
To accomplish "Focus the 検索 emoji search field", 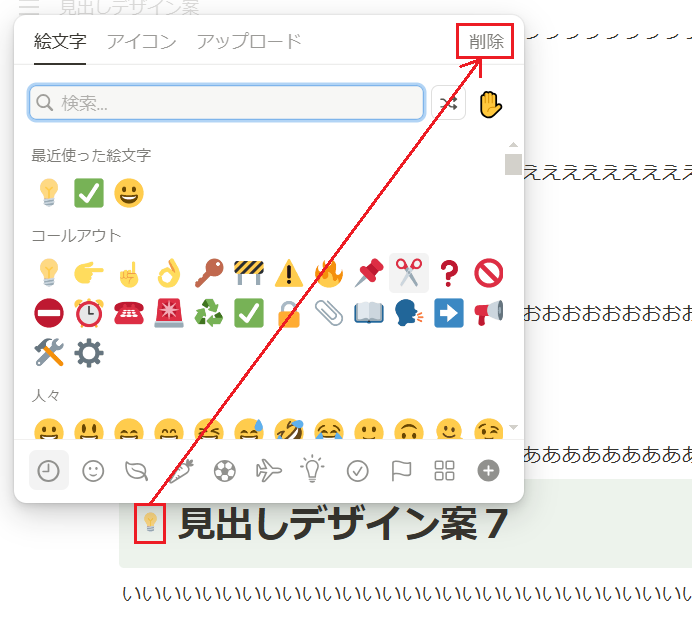I will pyautogui.click(x=226, y=103).
